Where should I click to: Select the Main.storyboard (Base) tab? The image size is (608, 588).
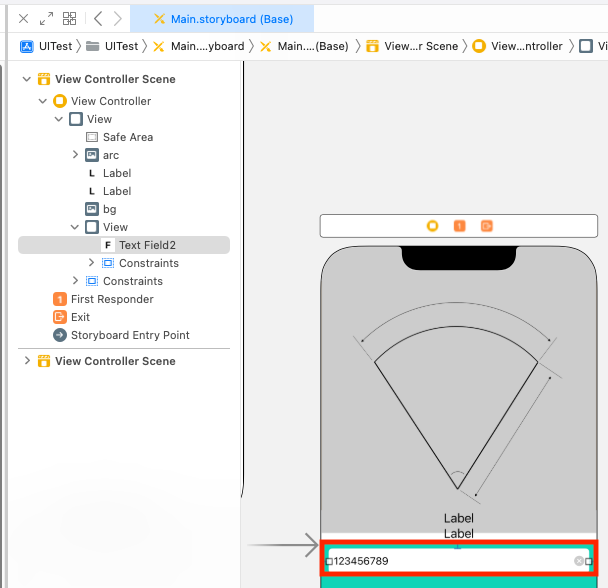pos(222,19)
